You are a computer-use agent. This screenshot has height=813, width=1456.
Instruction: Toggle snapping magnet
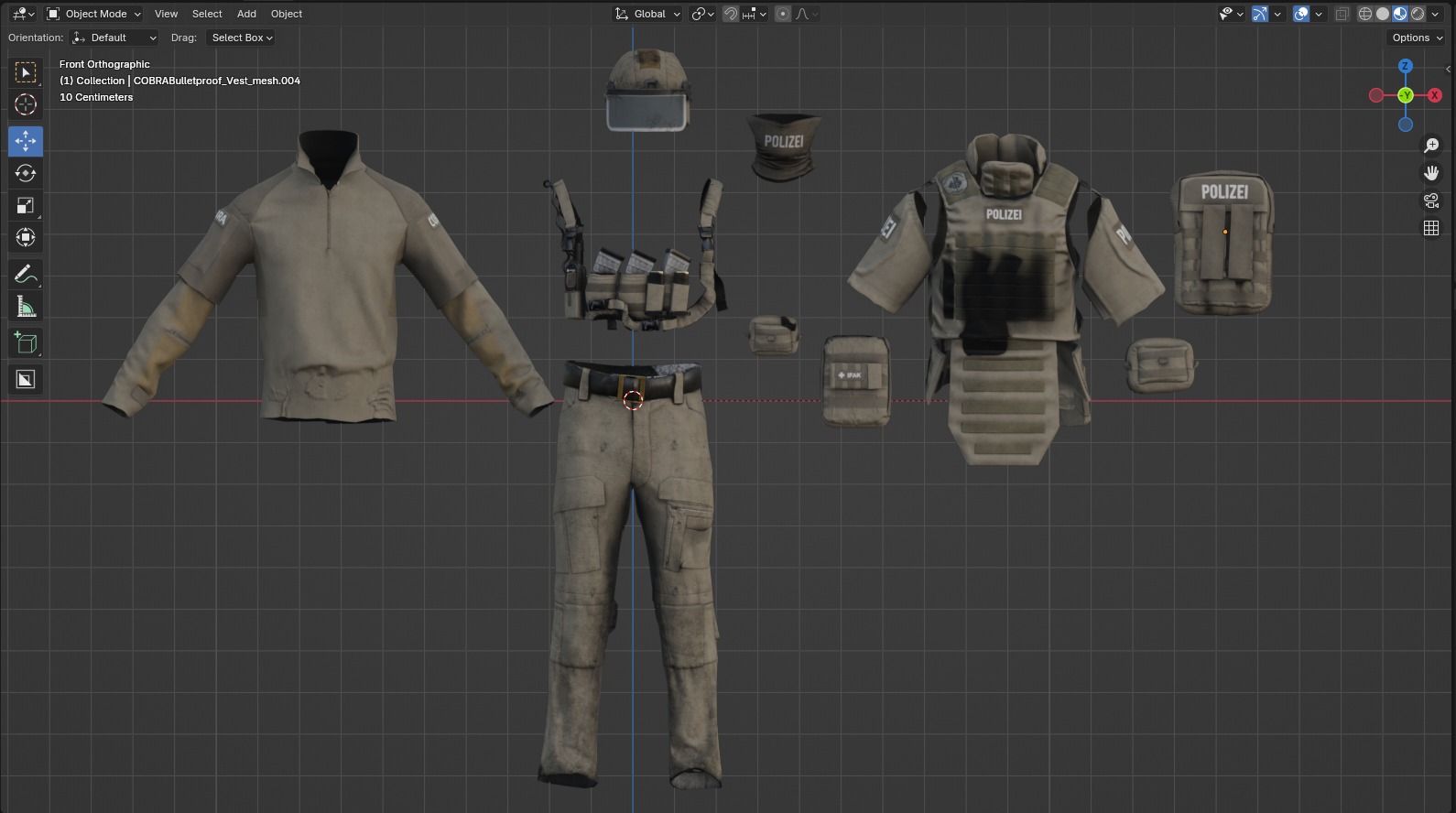tap(731, 14)
